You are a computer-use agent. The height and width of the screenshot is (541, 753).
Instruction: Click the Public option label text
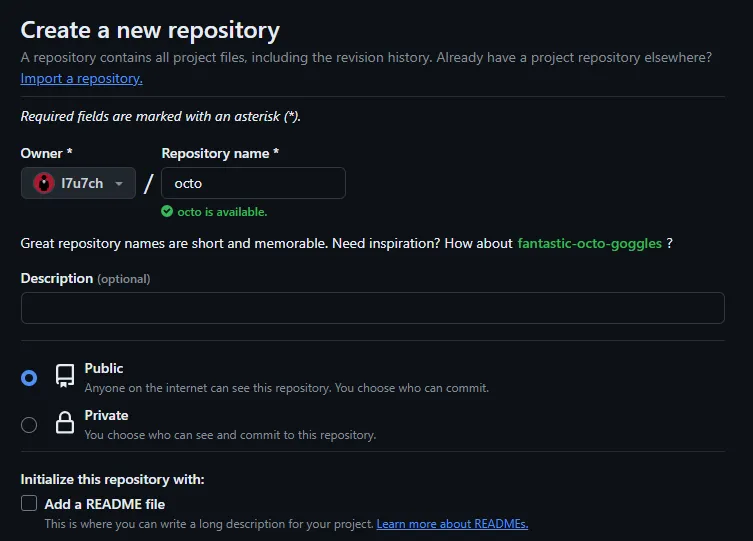pyautogui.click(x=104, y=368)
